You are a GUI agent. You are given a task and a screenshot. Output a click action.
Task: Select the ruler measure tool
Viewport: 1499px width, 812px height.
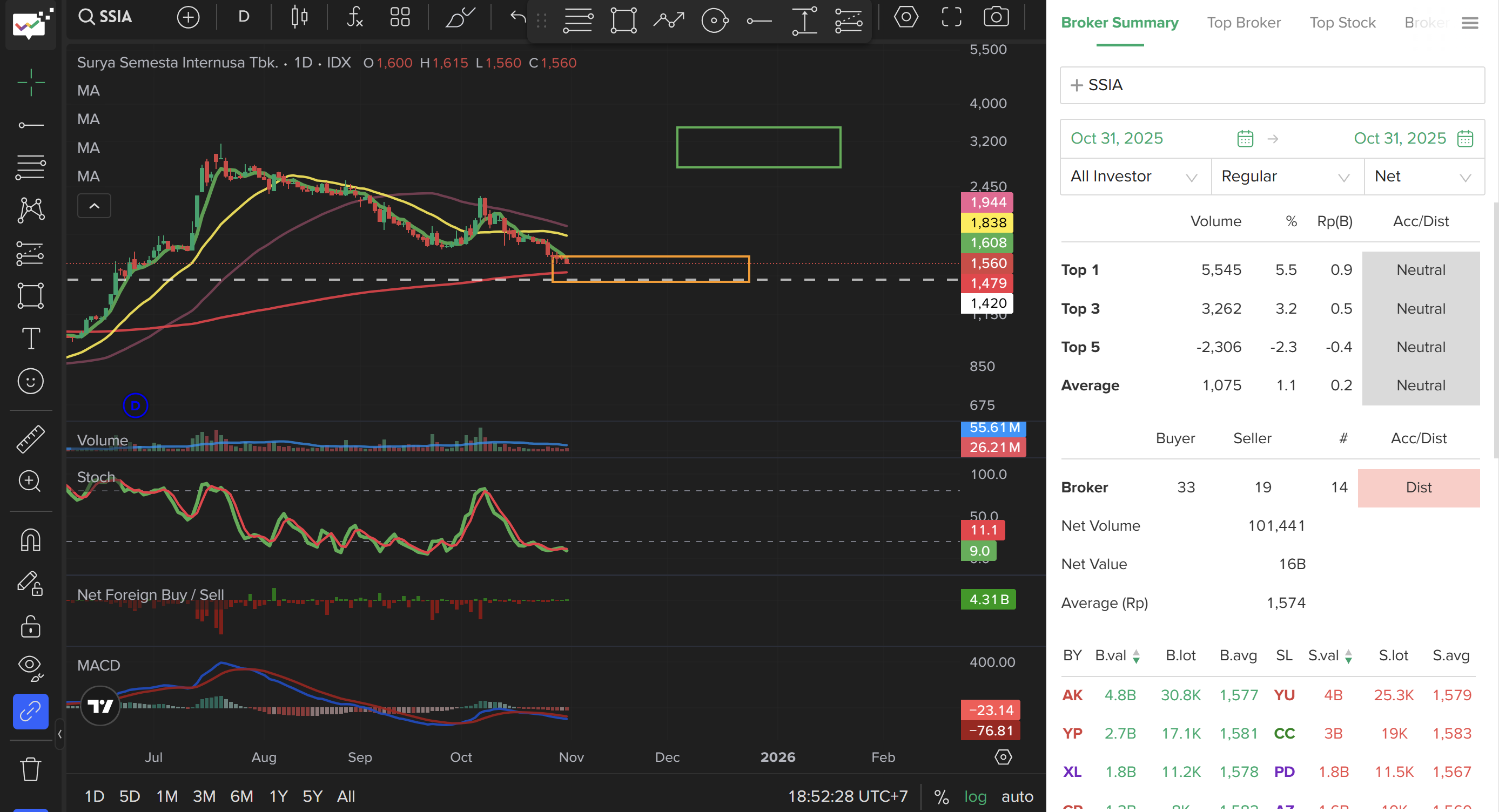tap(30, 438)
